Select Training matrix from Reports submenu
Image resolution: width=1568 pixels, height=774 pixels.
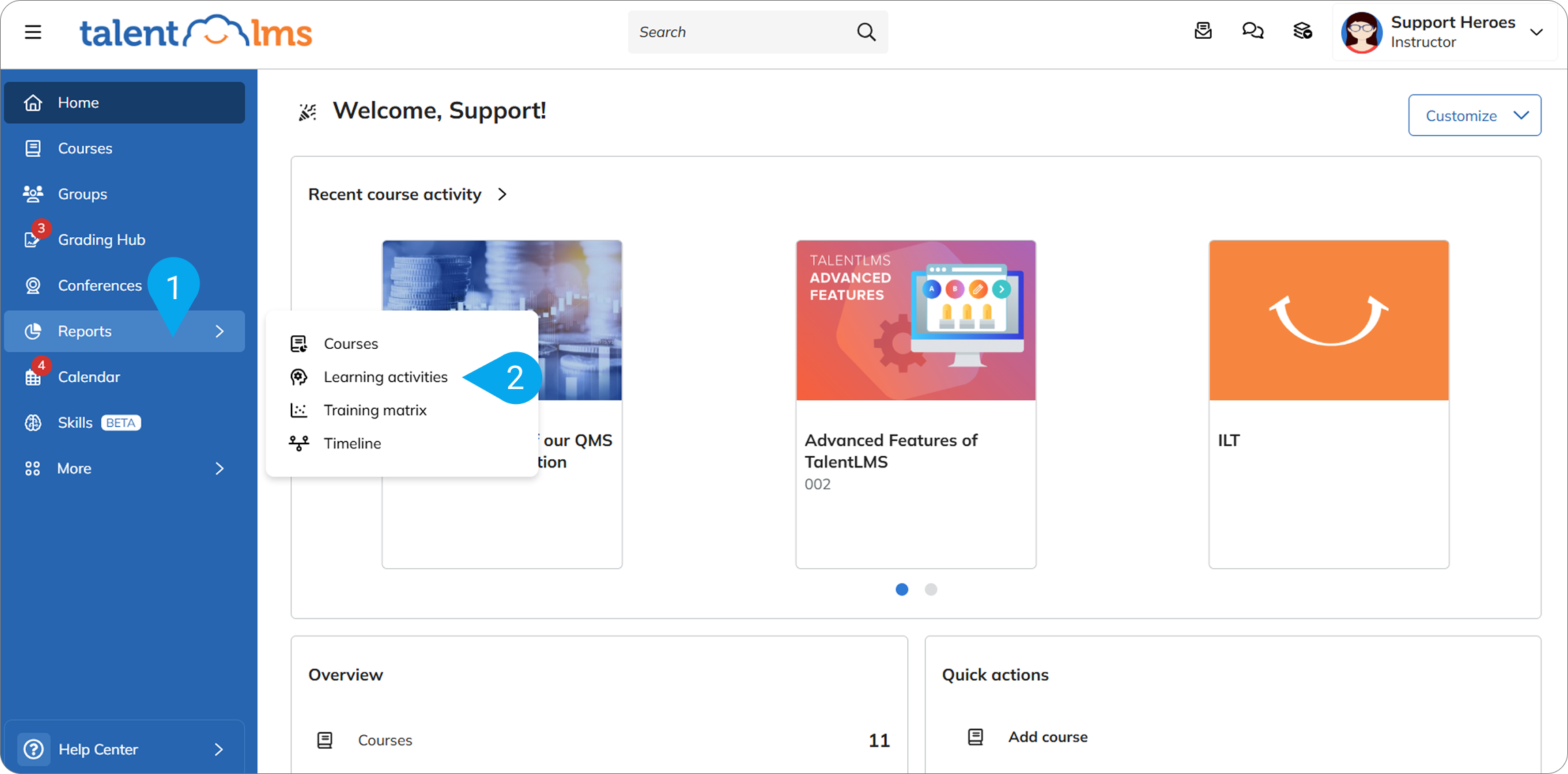click(375, 410)
